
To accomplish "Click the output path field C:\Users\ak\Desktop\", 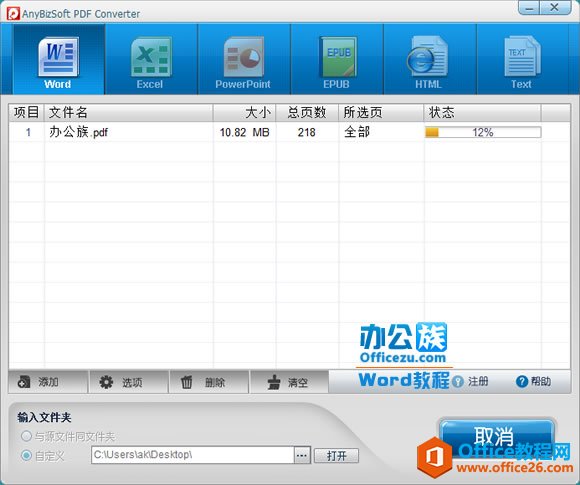I will point(193,455).
